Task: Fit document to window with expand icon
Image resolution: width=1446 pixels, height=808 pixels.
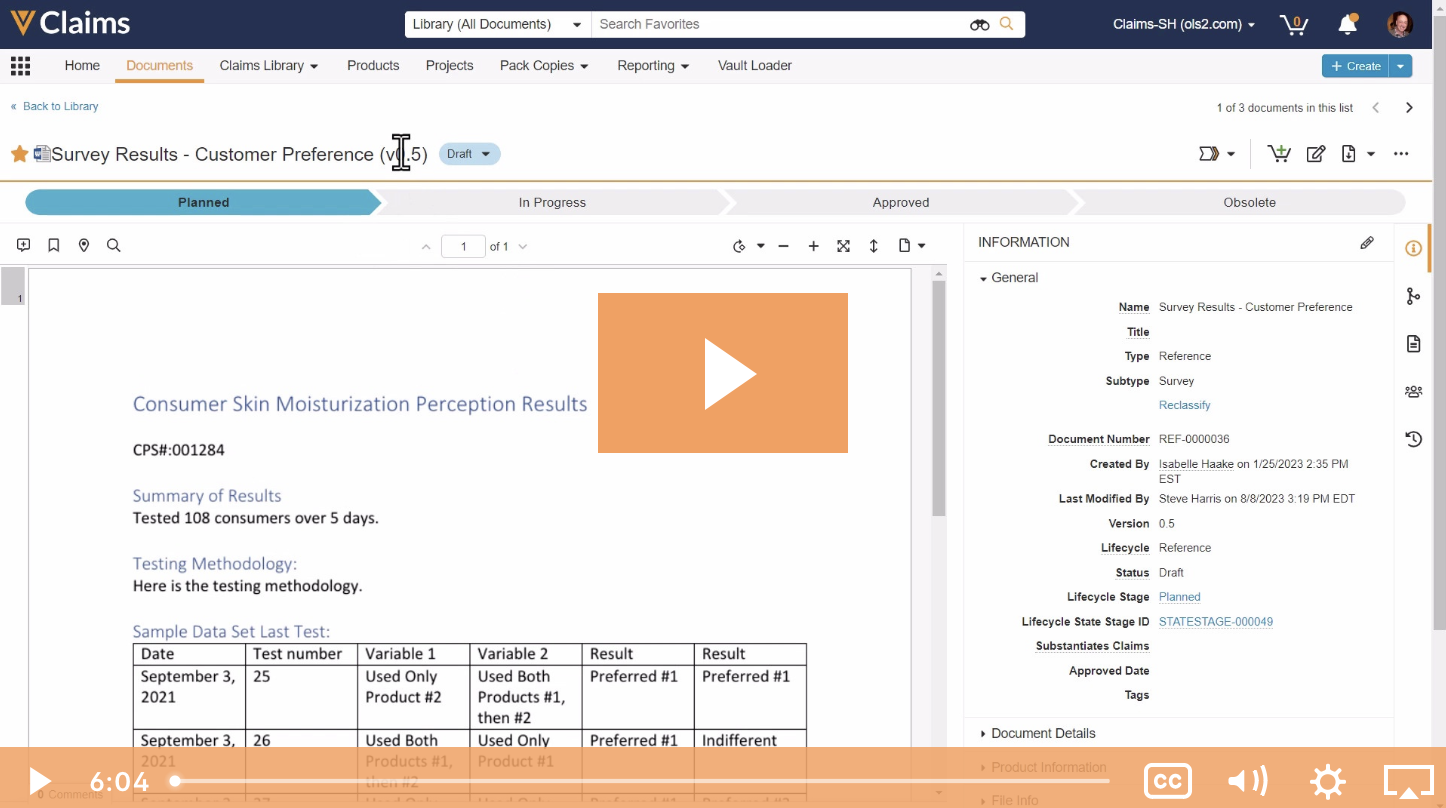Action: tap(843, 245)
